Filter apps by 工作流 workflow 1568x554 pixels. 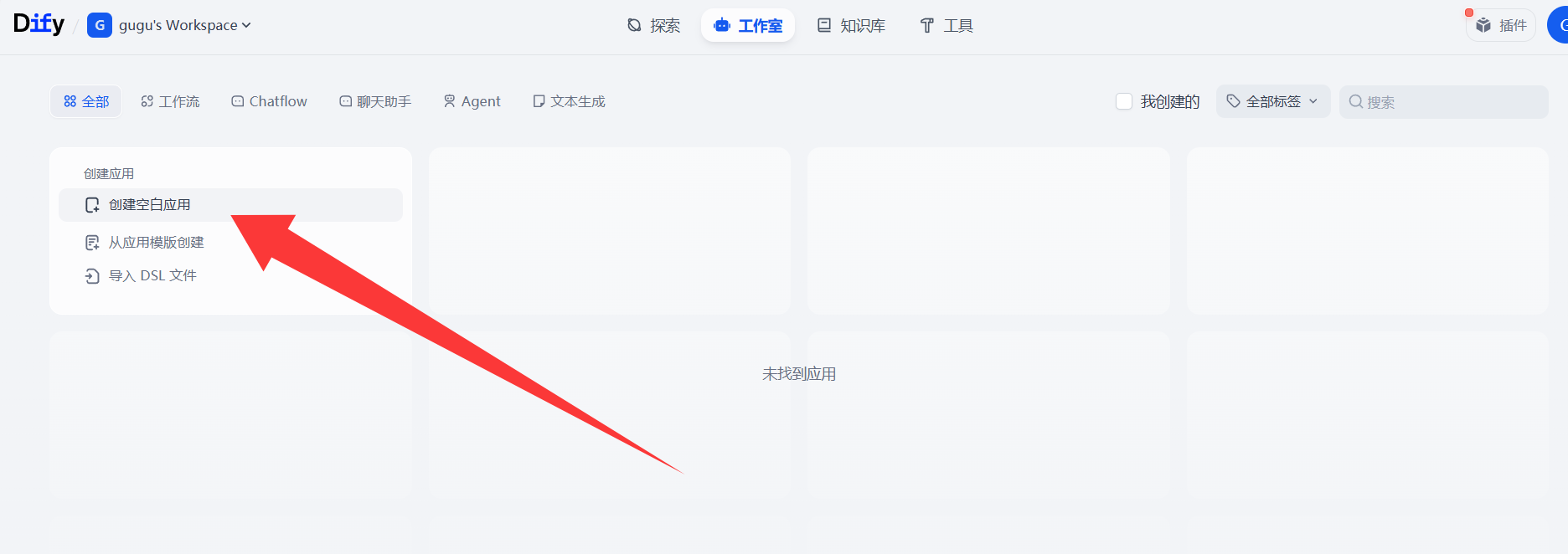[x=170, y=101]
